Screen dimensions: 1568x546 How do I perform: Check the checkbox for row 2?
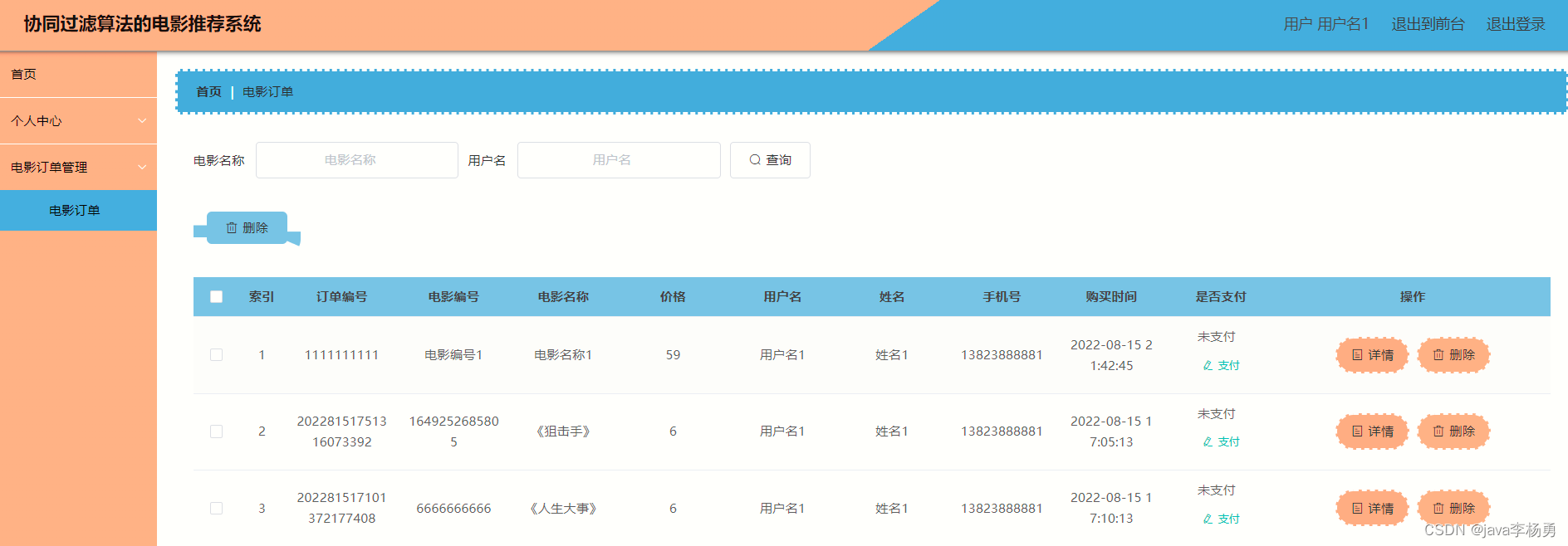pos(217,431)
